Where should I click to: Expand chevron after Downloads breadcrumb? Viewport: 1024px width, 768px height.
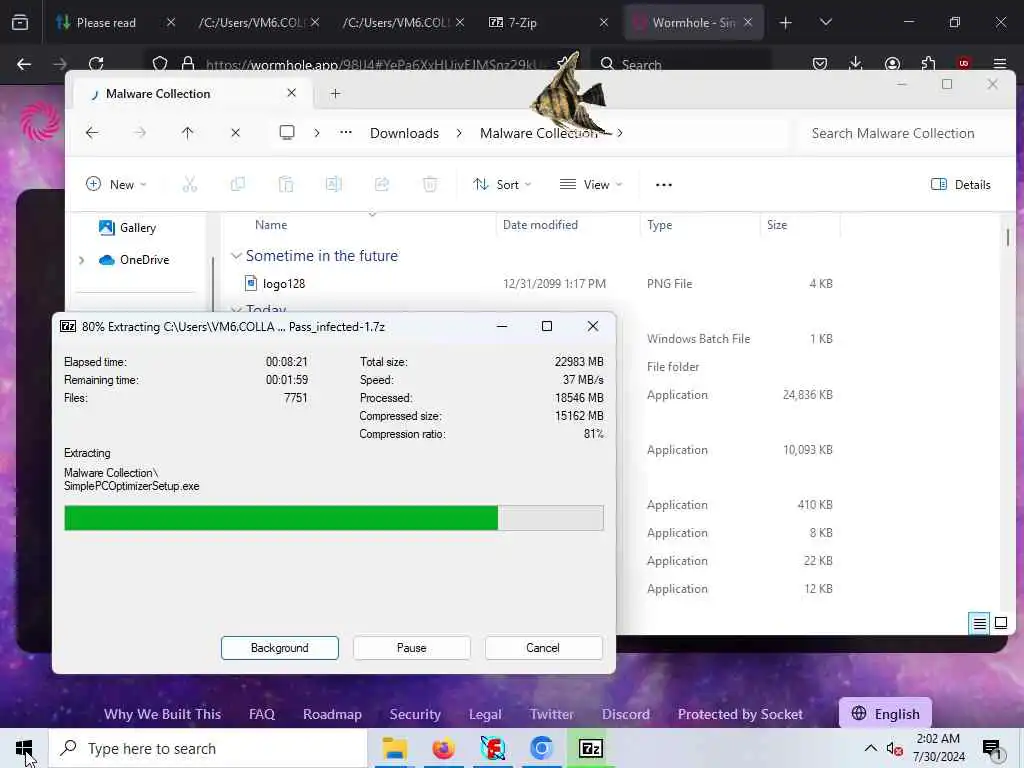[x=459, y=133]
